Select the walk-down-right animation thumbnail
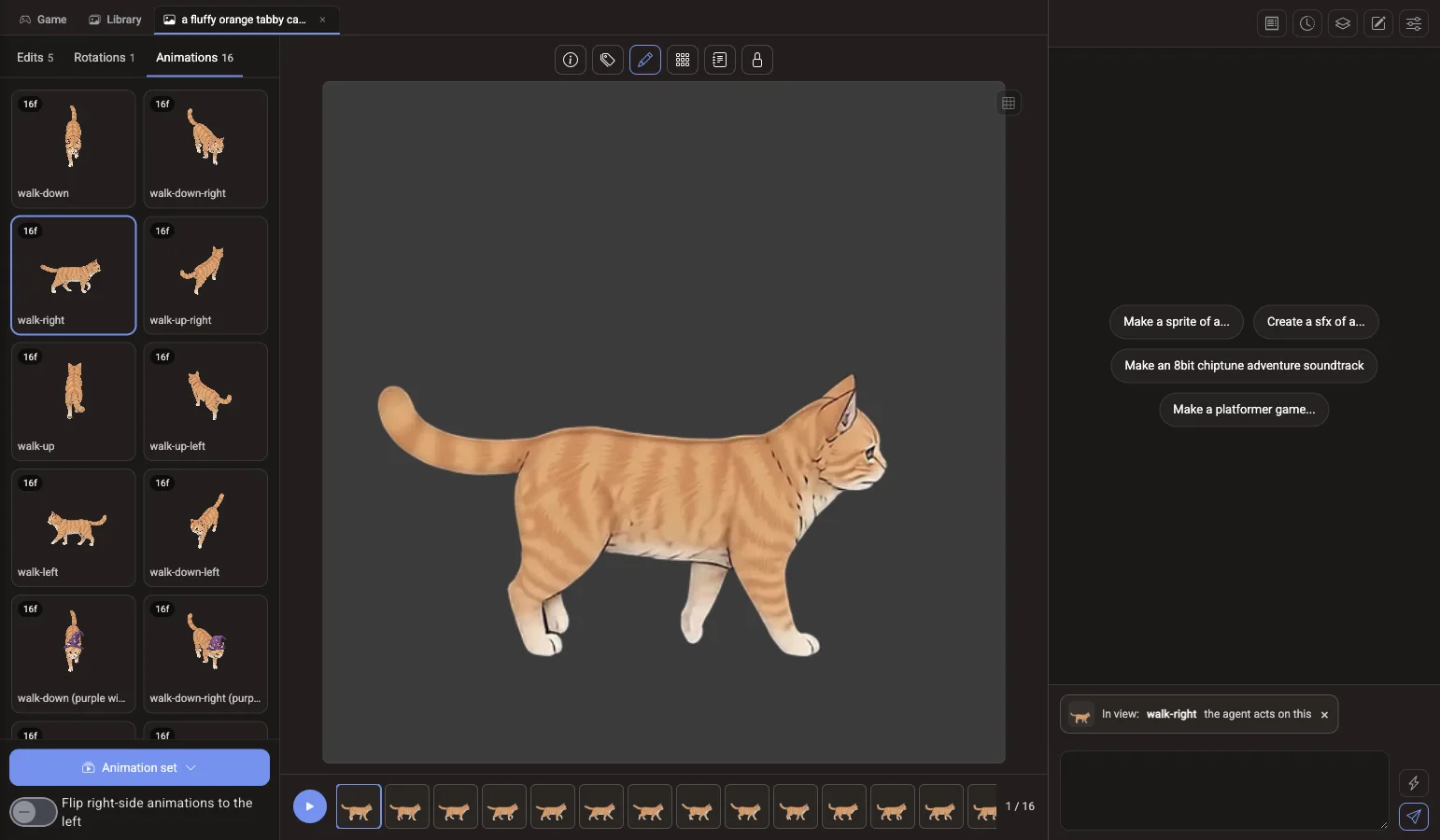The image size is (1440, 840). (205, 148)
